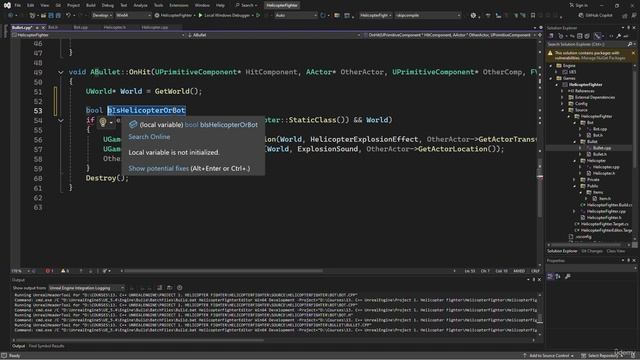
Task: Open the Extensions menu
Action: coord(179,5)
